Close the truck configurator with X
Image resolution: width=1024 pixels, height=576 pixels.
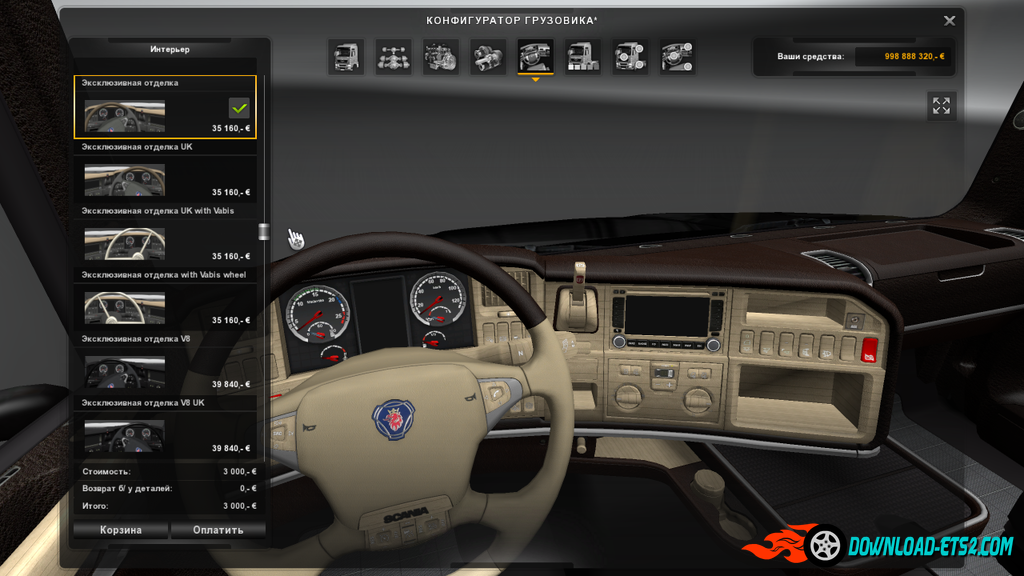coord(950,21)
